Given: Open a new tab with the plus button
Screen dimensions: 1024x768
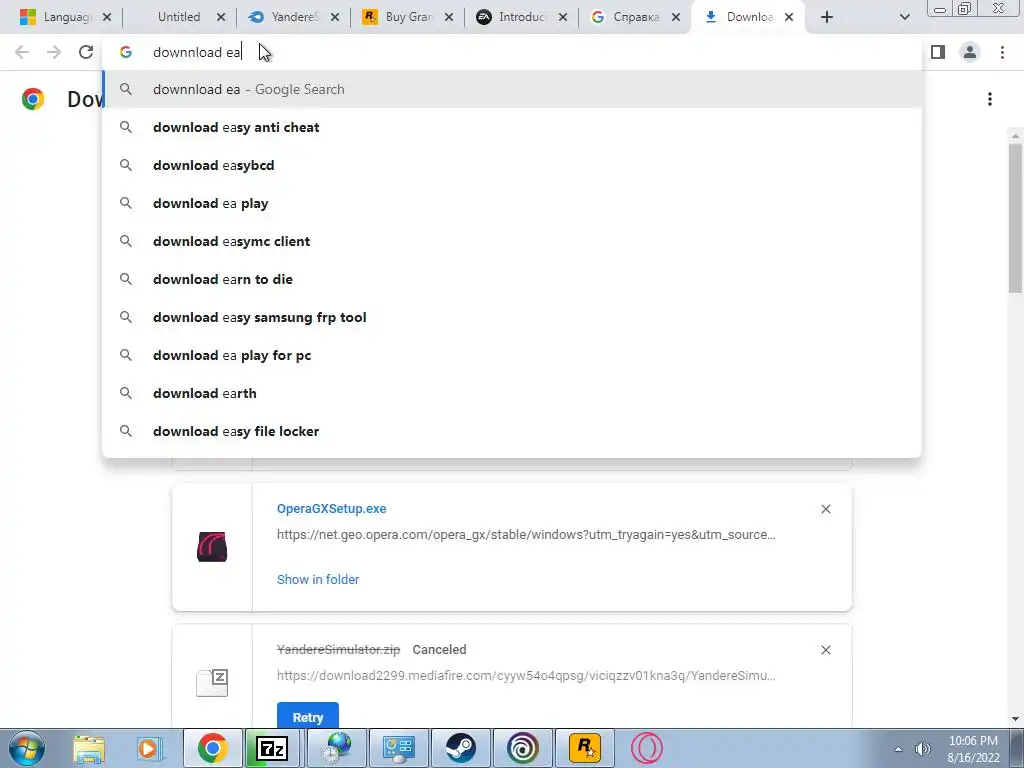Looking at the screenshot, I should click(827, 17).
